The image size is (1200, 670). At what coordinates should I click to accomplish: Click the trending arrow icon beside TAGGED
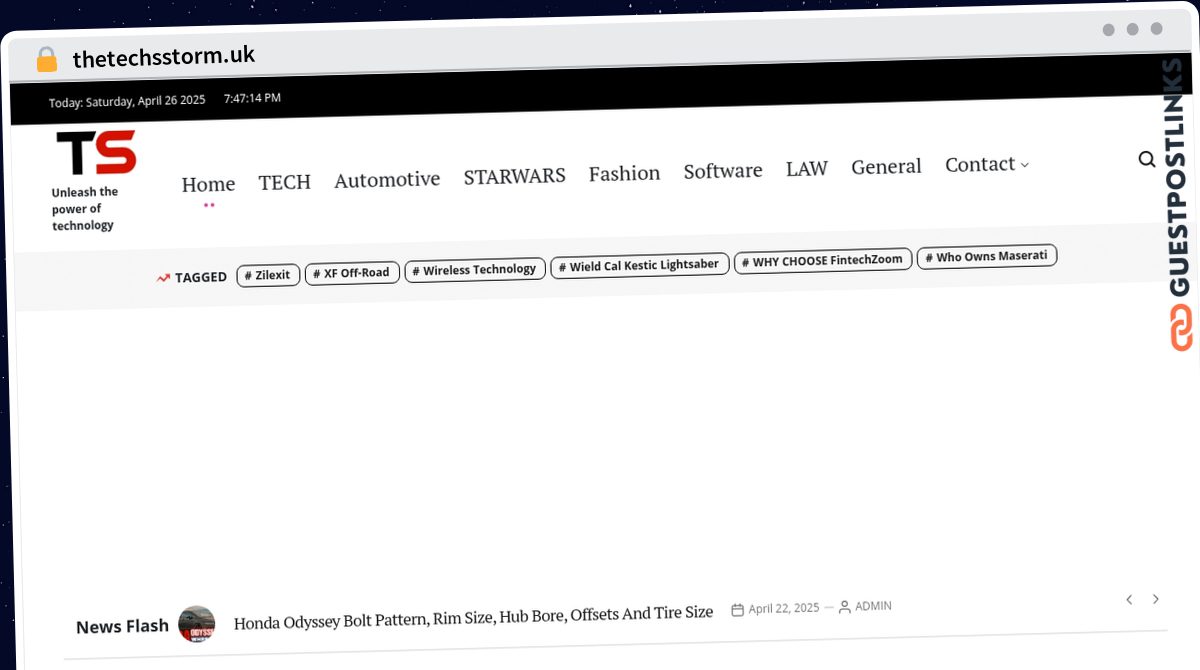(x=163, y=278)
